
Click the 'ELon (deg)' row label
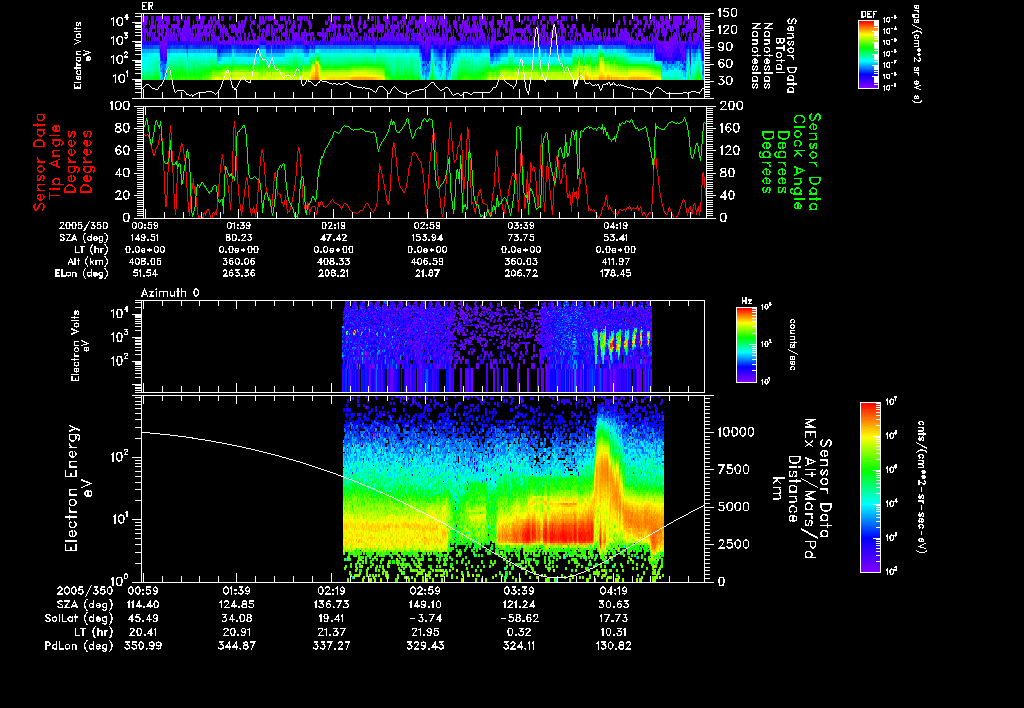[x=82, y=273]
